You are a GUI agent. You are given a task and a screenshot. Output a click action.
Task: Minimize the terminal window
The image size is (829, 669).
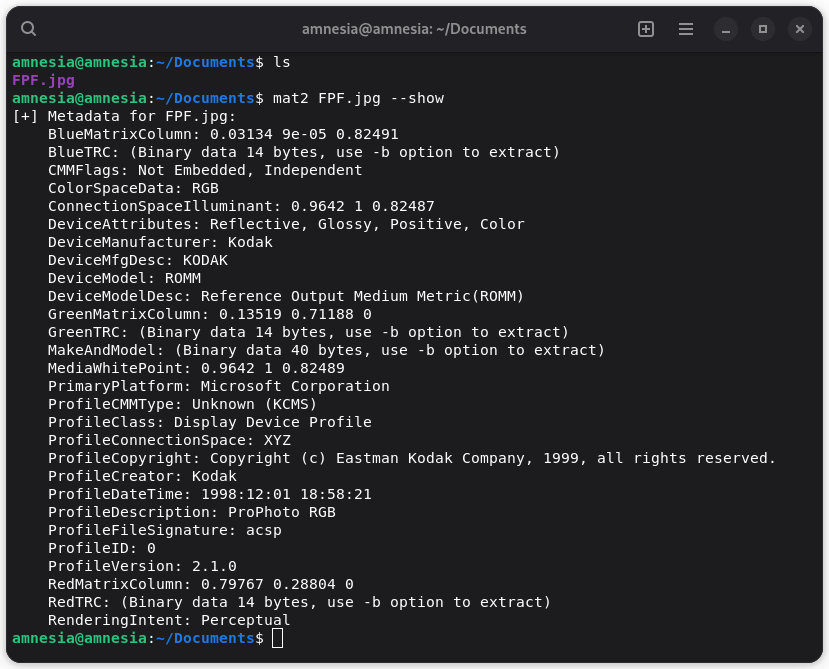pyautogui.click(x=725, y=29)
